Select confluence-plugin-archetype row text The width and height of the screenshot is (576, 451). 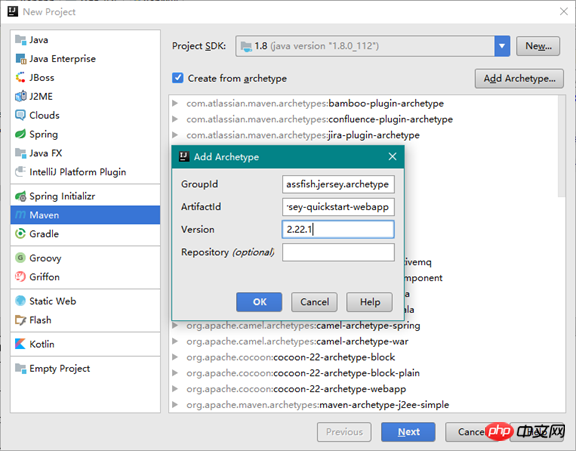[319, 119]
